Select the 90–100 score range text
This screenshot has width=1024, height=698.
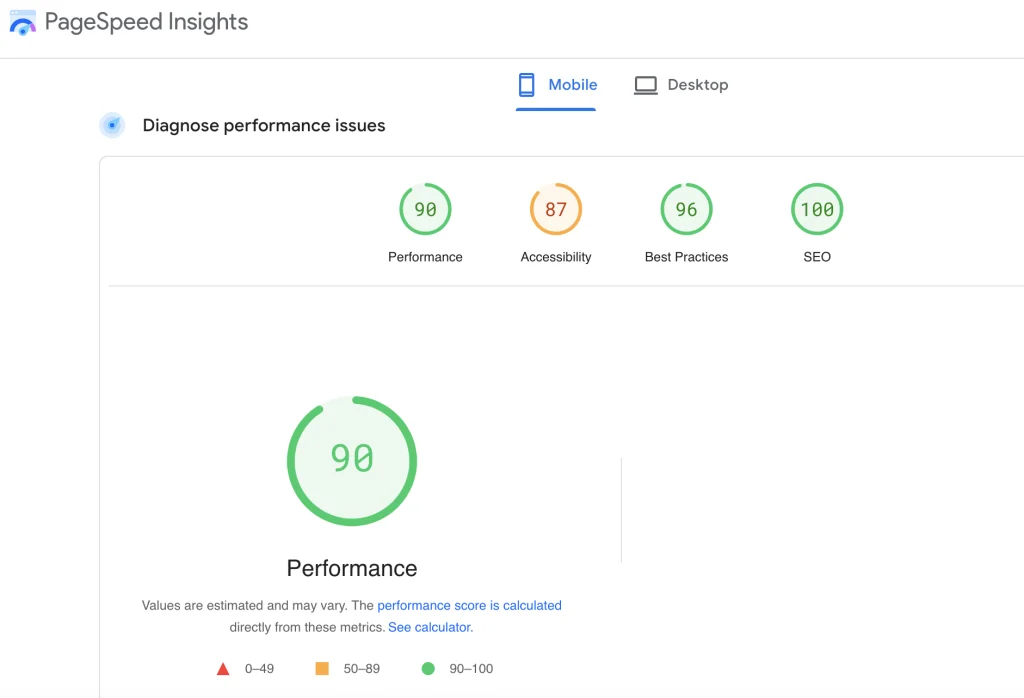[x=471, y=669]
